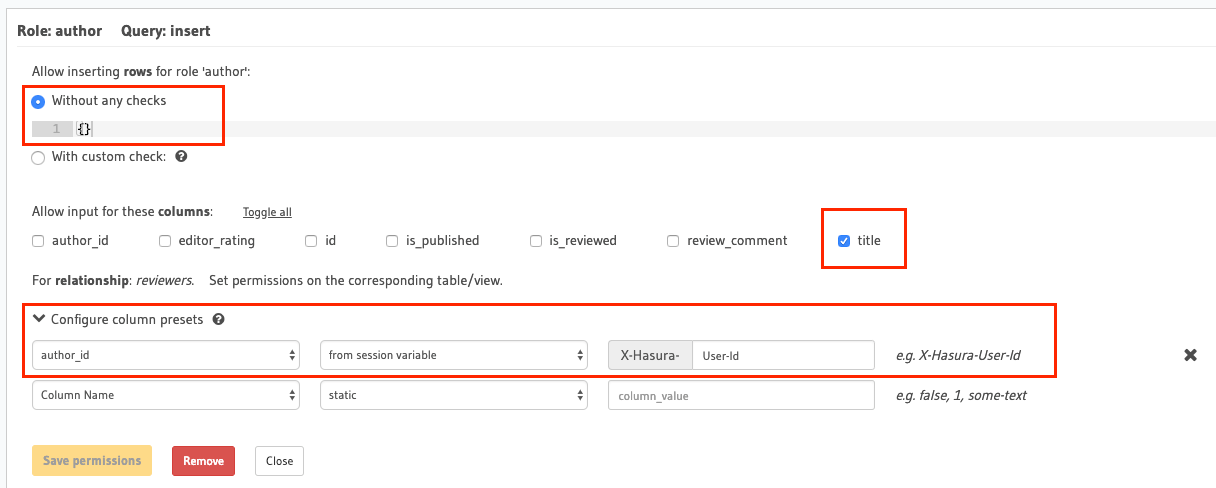The image size is (1216, 488).
Task: Select 'With custom check' radio option
Action: (x=38, y=157)
